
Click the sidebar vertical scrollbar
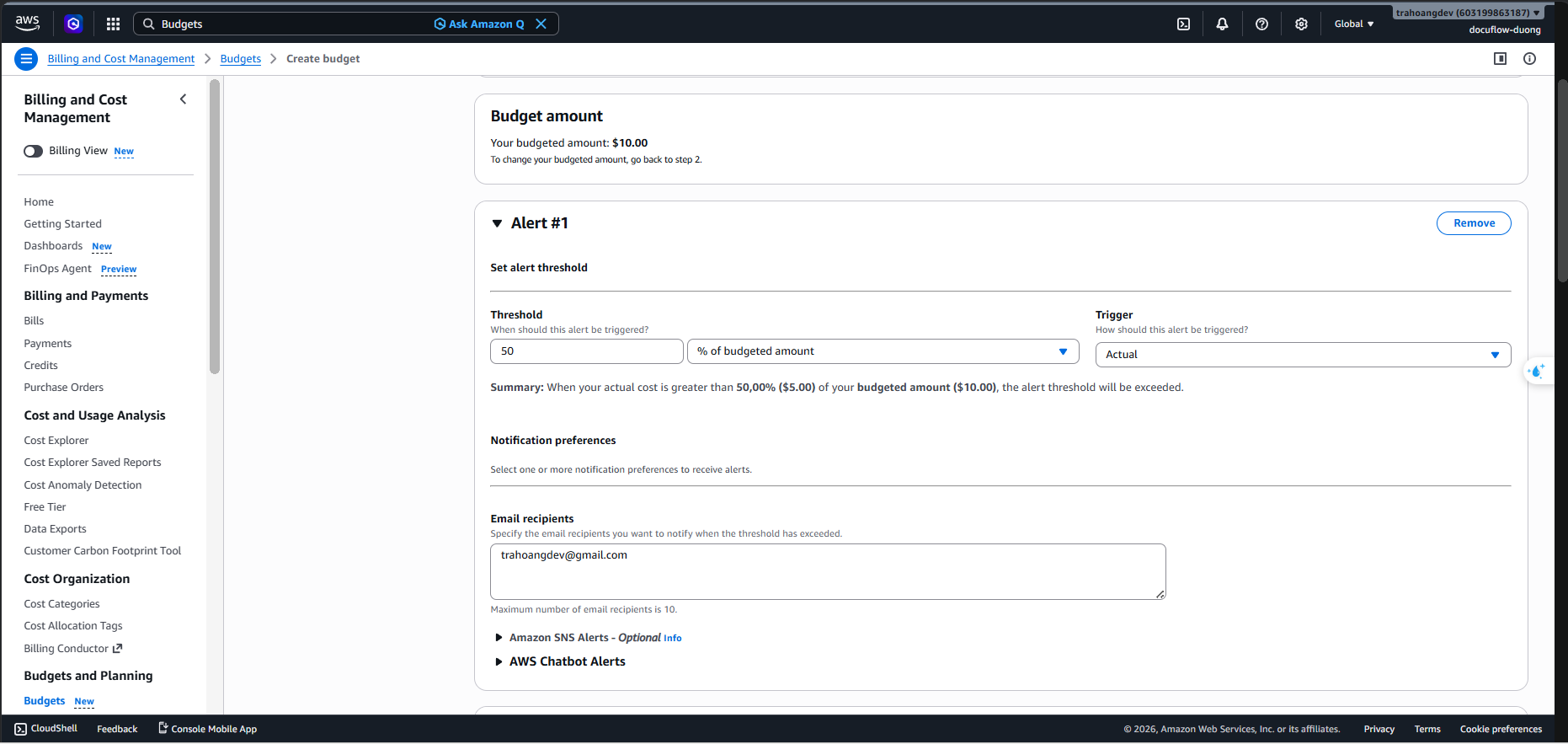coord(215,227)
